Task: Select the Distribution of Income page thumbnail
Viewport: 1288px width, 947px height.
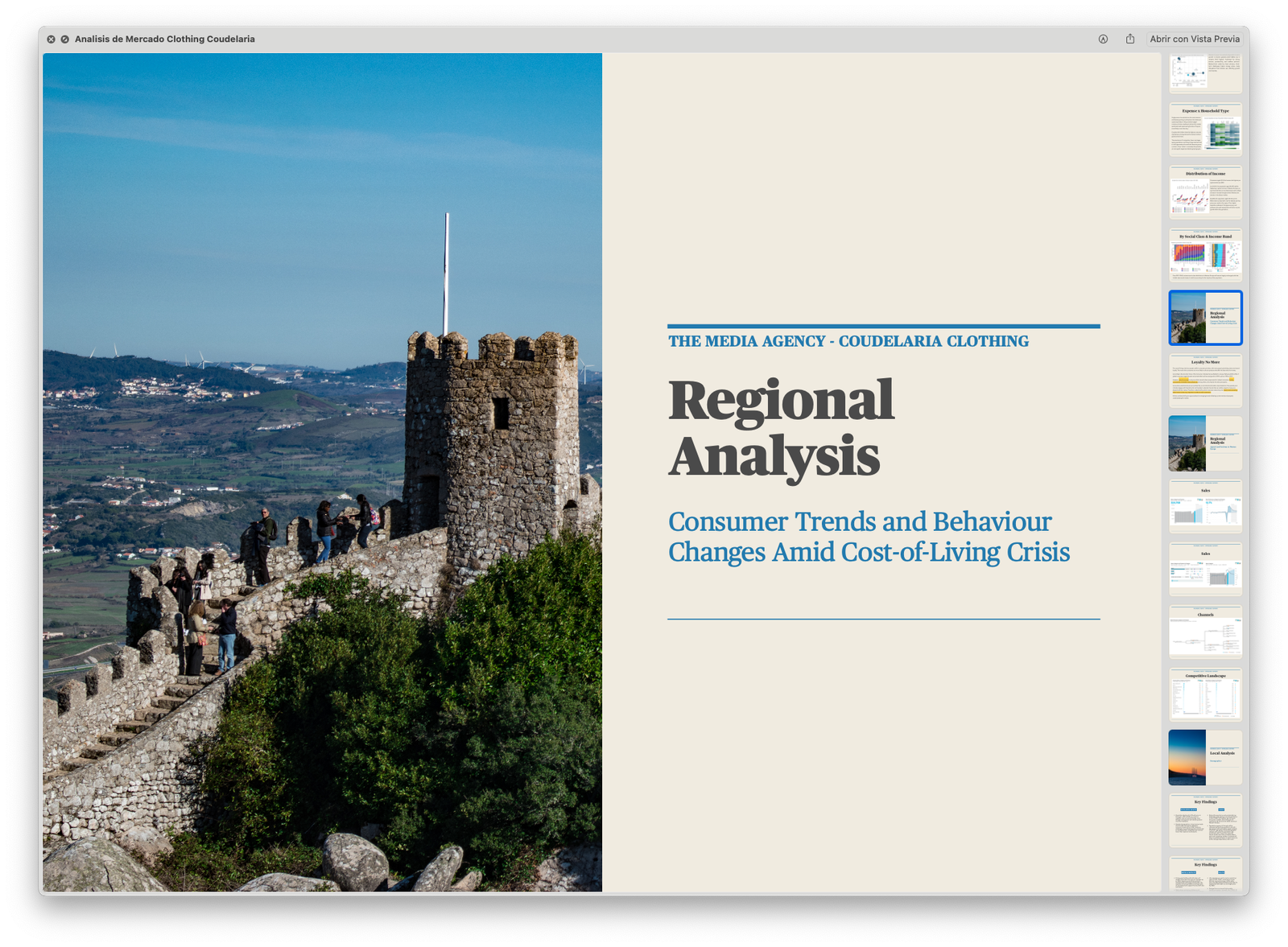Action: pos(1205,192)
